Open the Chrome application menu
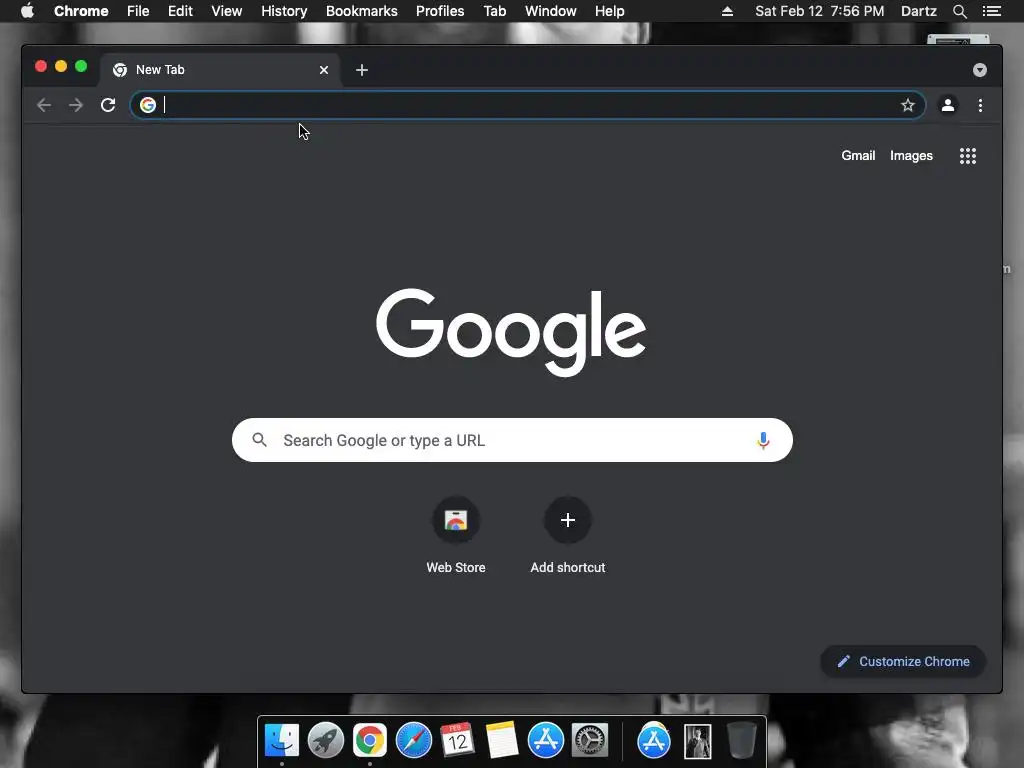The image size is (1024, 768). coord(81,11)
